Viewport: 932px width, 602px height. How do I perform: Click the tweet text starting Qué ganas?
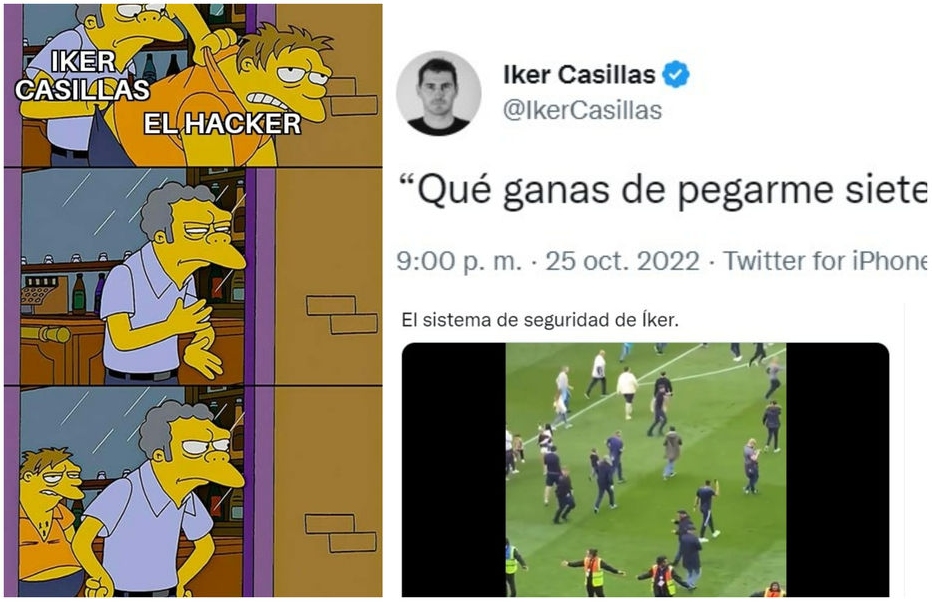[x=663, y=191]
